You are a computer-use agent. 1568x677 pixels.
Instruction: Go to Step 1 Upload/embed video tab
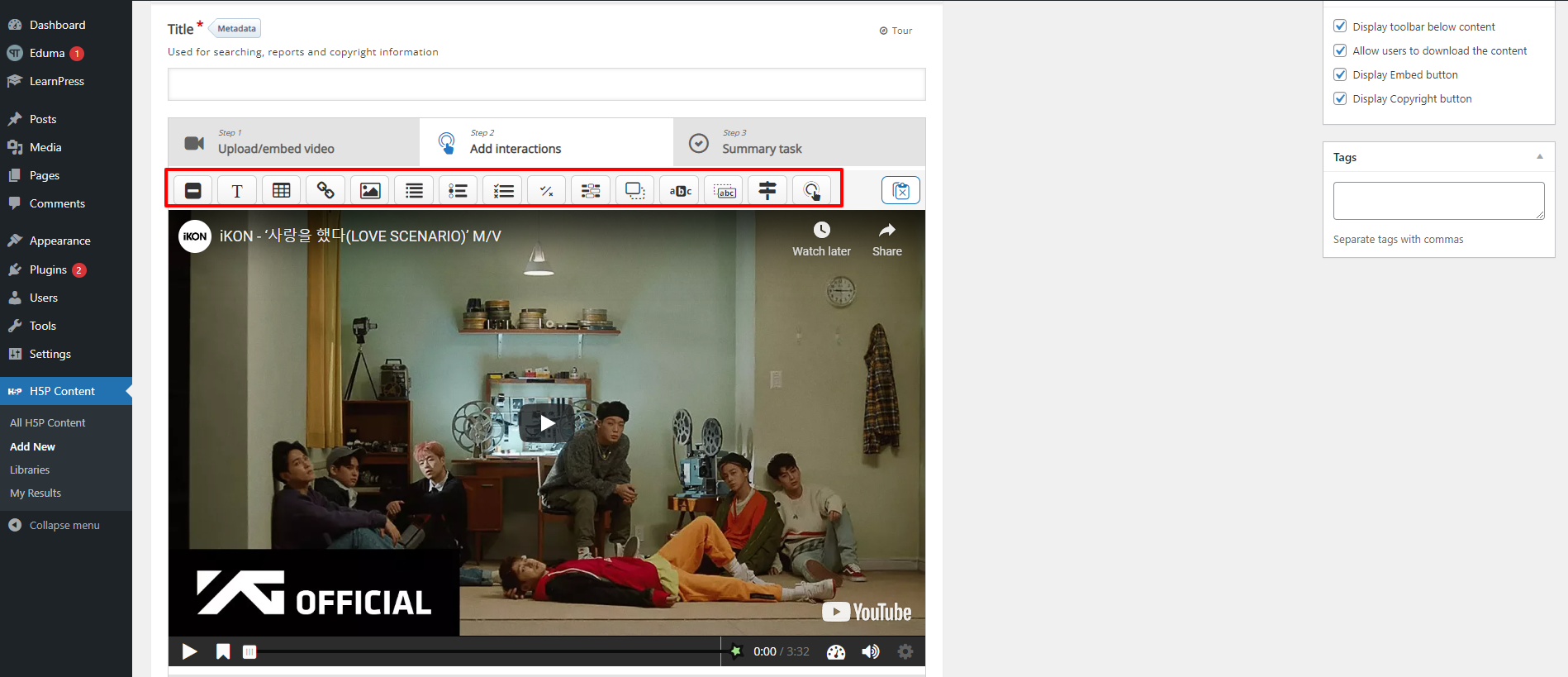294,142
